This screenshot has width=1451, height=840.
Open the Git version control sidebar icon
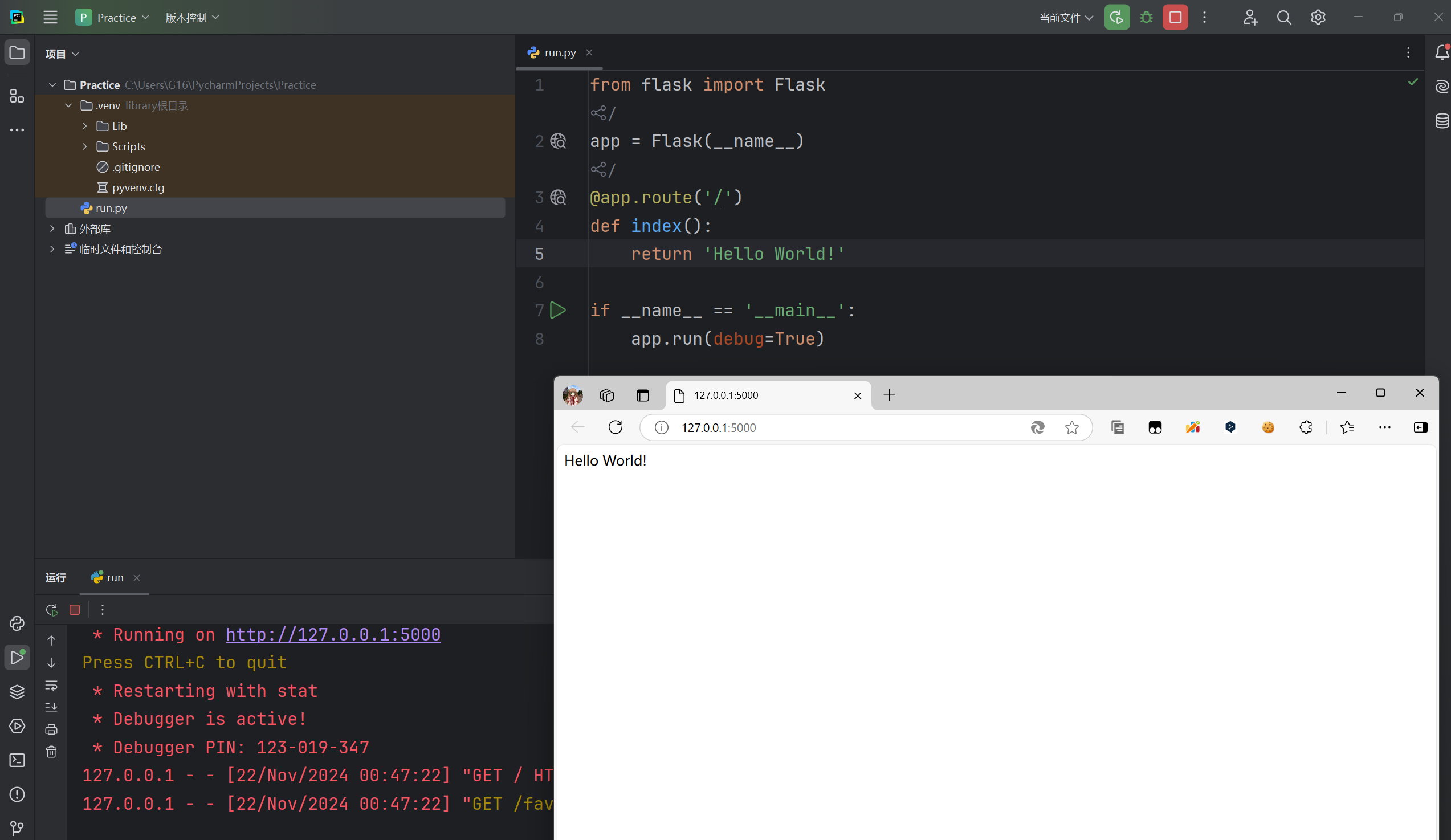[x=17, y=828]
